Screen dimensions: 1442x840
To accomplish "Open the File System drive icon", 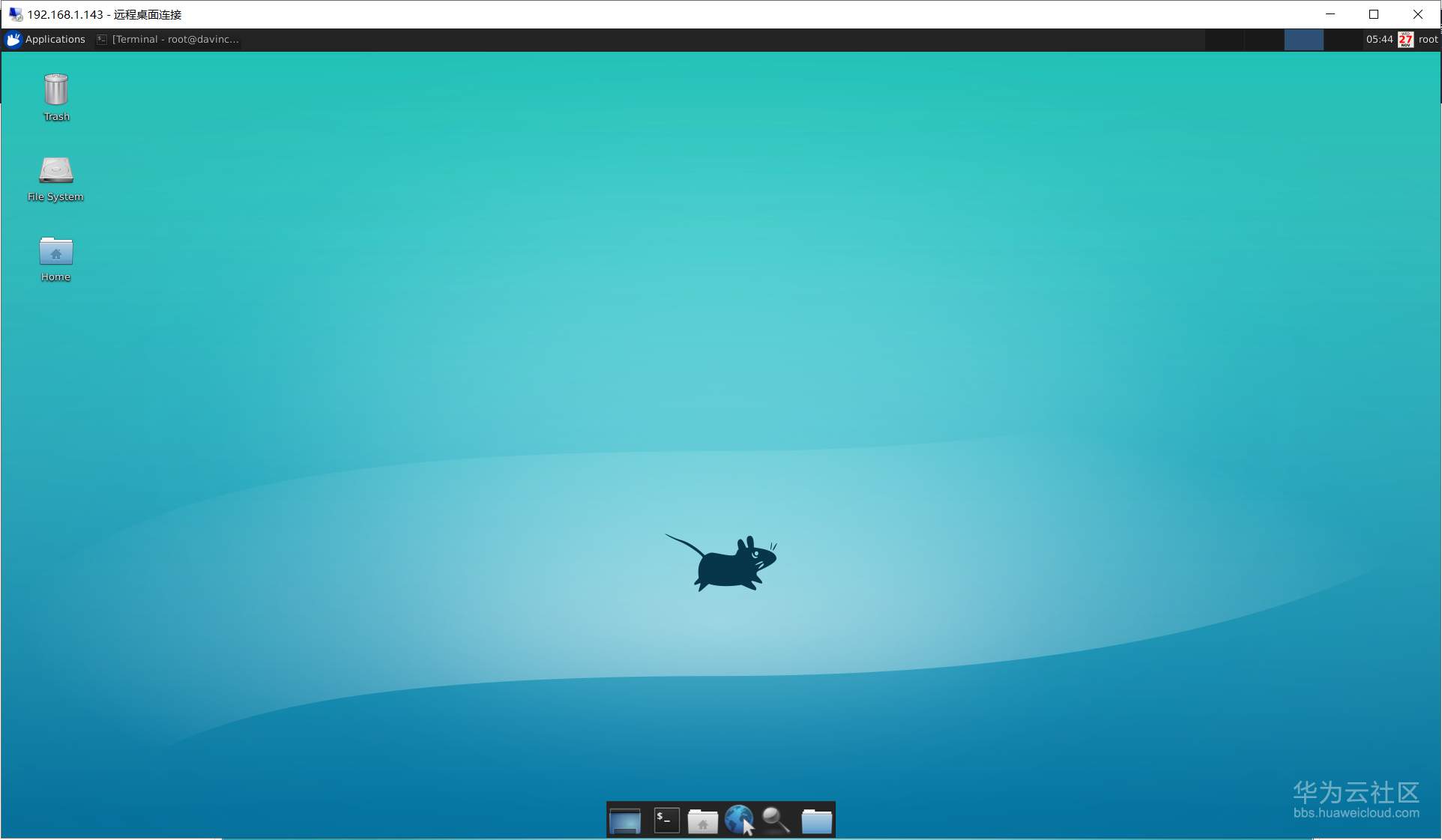I will tap(56, 172).
